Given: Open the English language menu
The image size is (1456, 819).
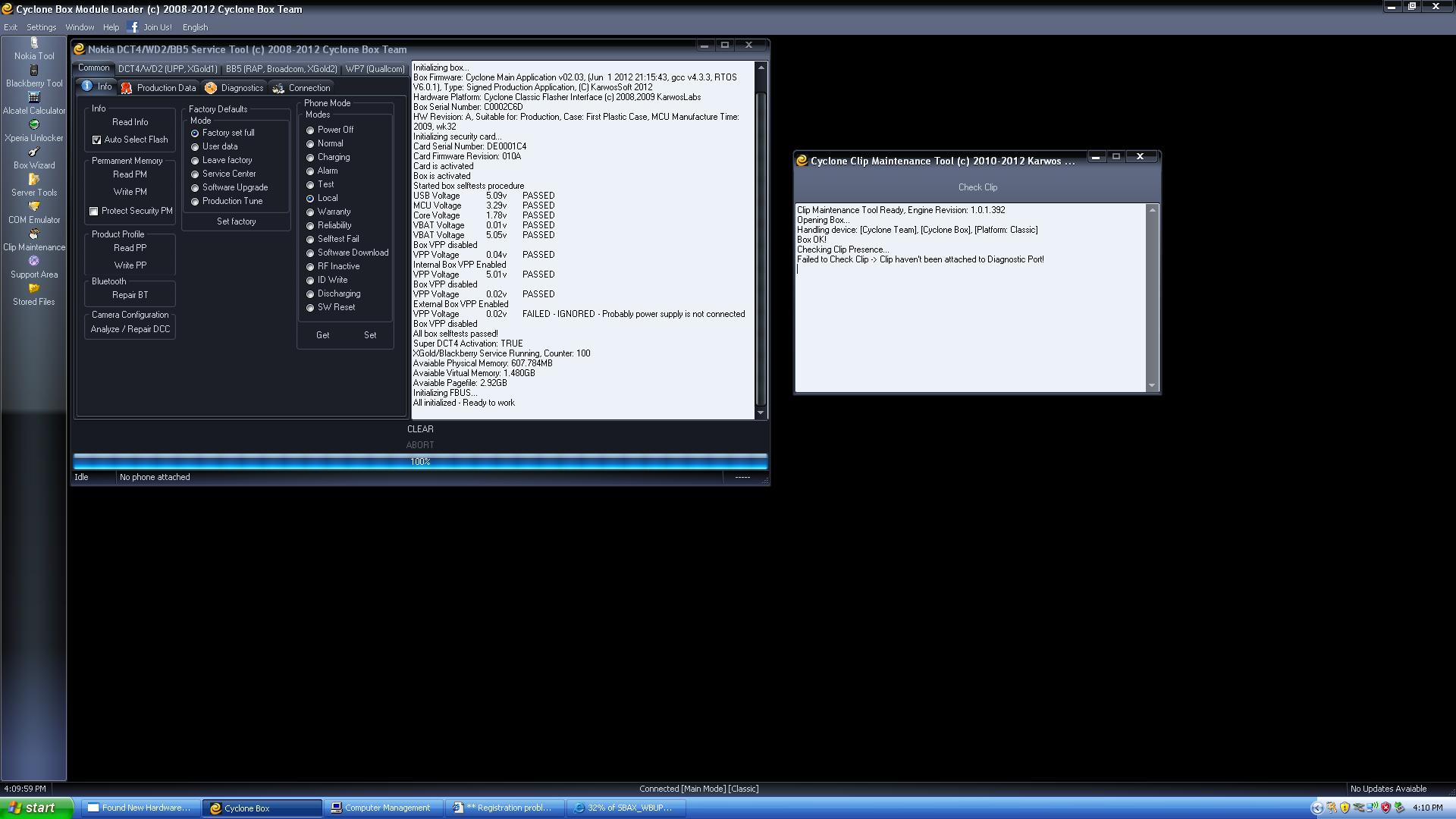Looking at the screenshot, I should pyautogui.click(x=195, y=27).
